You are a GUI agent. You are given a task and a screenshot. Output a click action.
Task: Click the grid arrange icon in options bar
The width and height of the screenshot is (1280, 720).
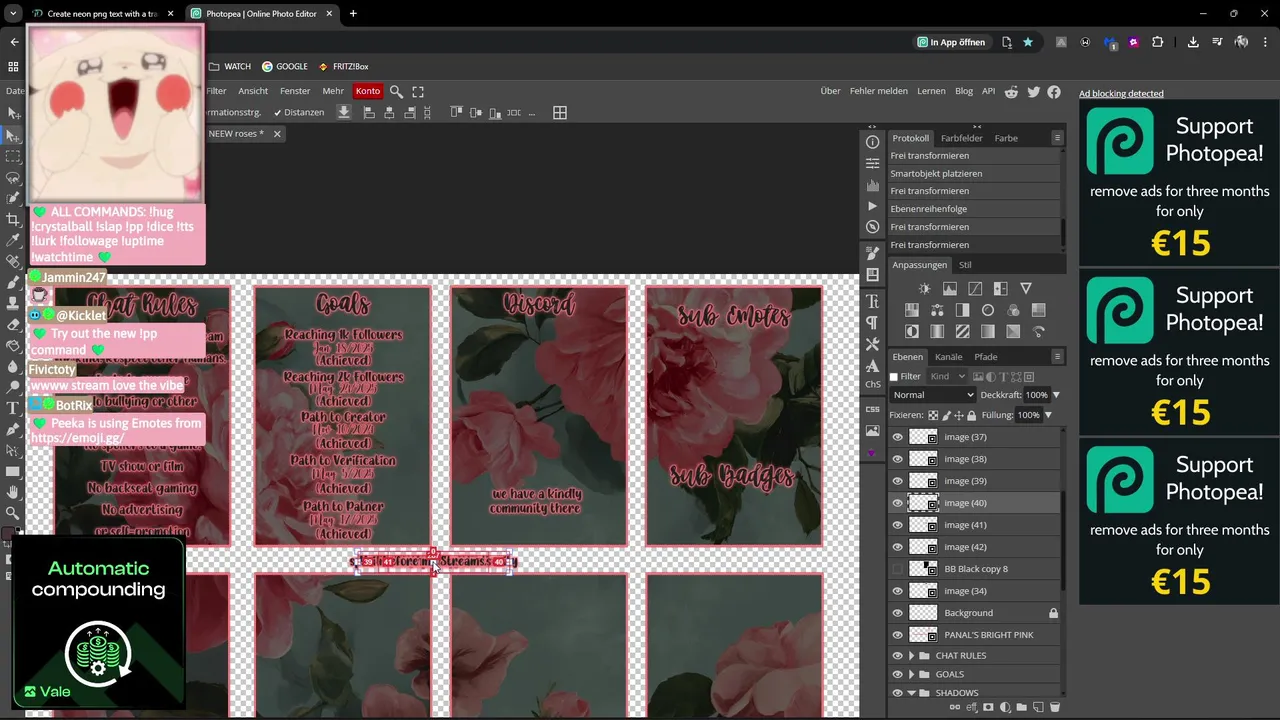click(560, 112)
